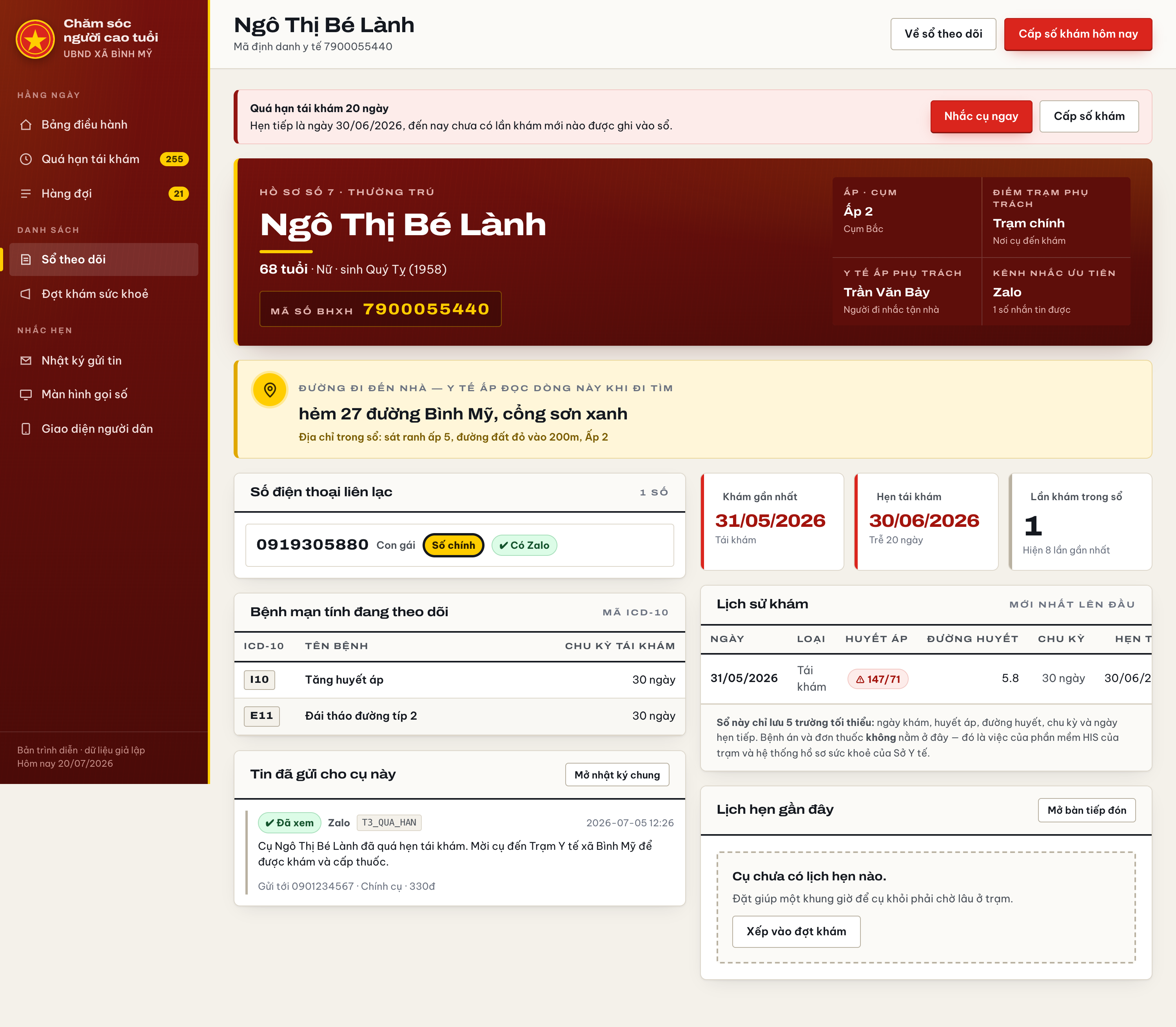Click the monitor icon for Màn hình gọi số

[x=26, y=394]
